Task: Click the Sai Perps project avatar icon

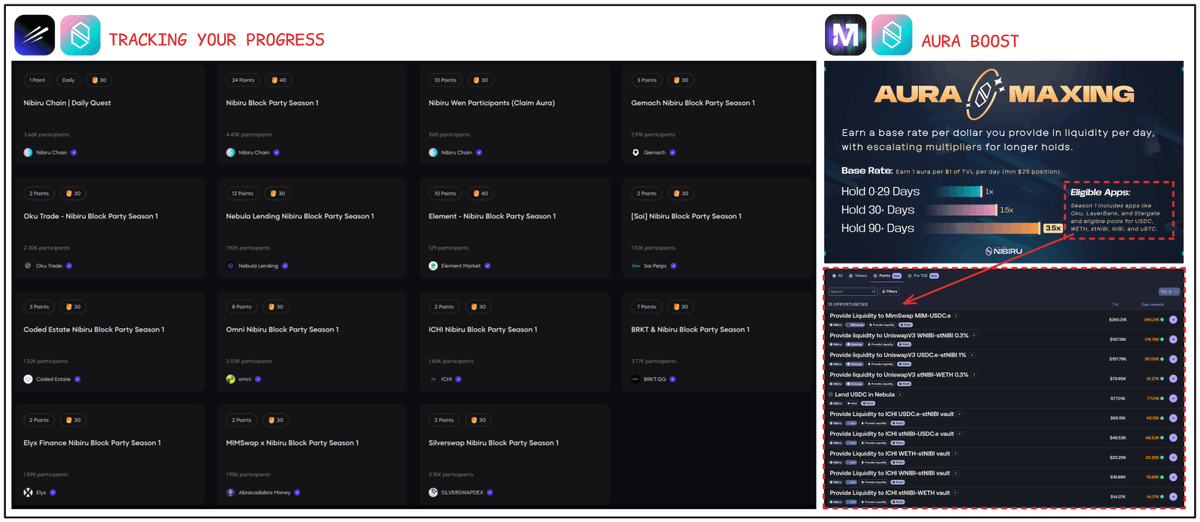Action: [x=635, y=266]
